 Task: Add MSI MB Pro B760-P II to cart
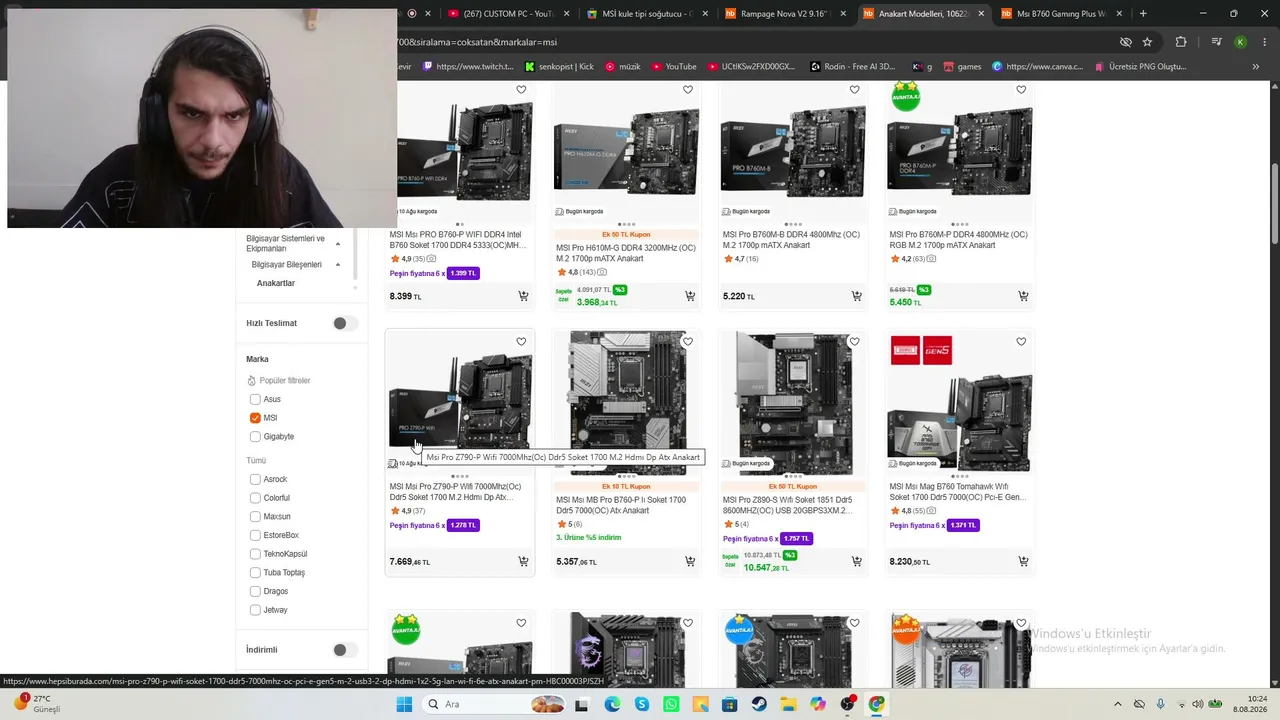click(x=690, y=562)
